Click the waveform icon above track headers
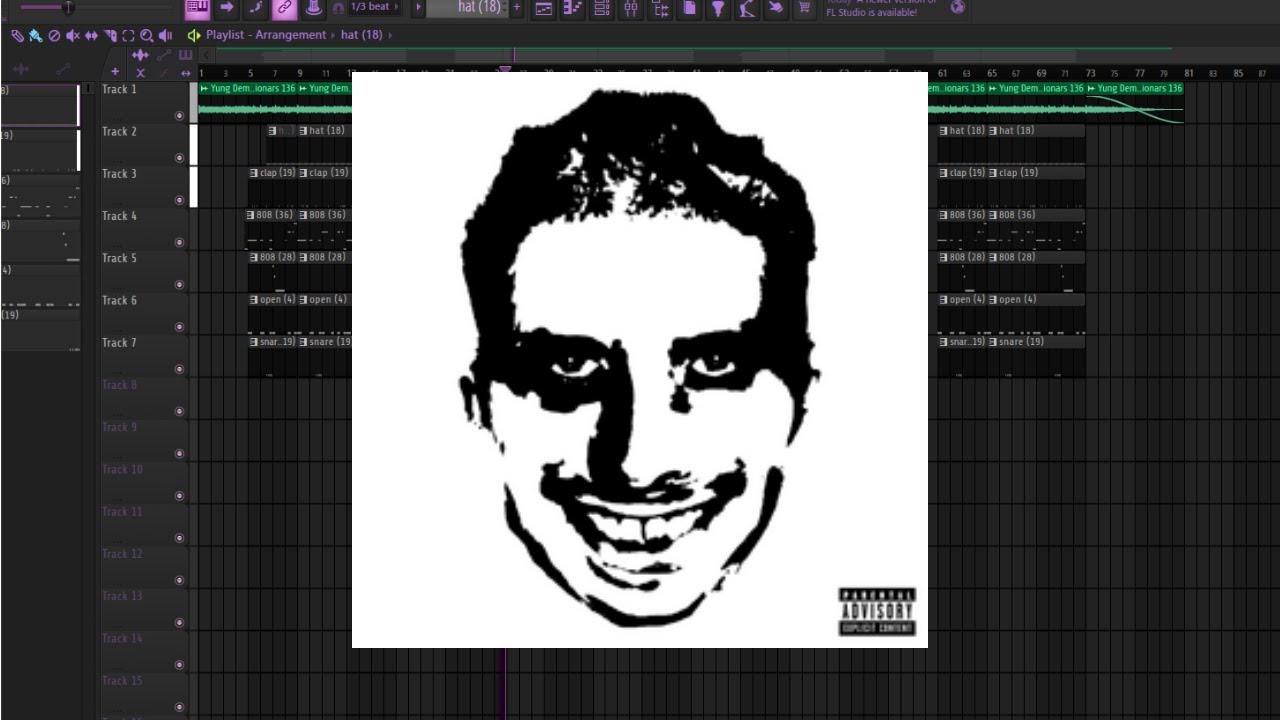1280x720 pixels. click(140, 55)
